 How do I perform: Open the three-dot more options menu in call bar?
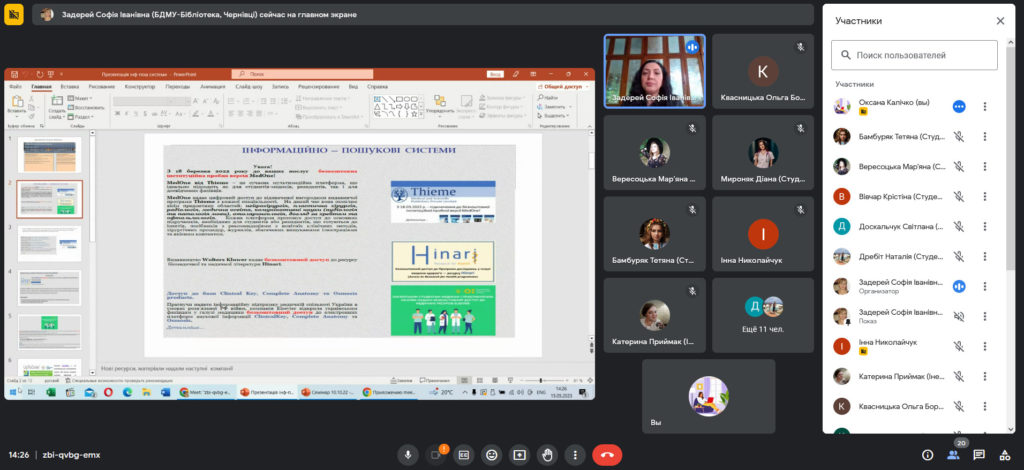pos(575,454)
